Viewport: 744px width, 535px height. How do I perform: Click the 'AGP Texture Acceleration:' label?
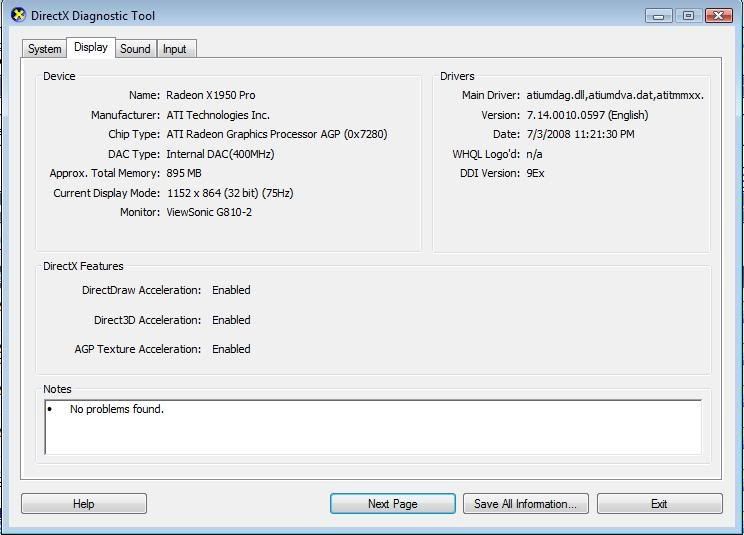pyautogui.click(x=138, y=349)
